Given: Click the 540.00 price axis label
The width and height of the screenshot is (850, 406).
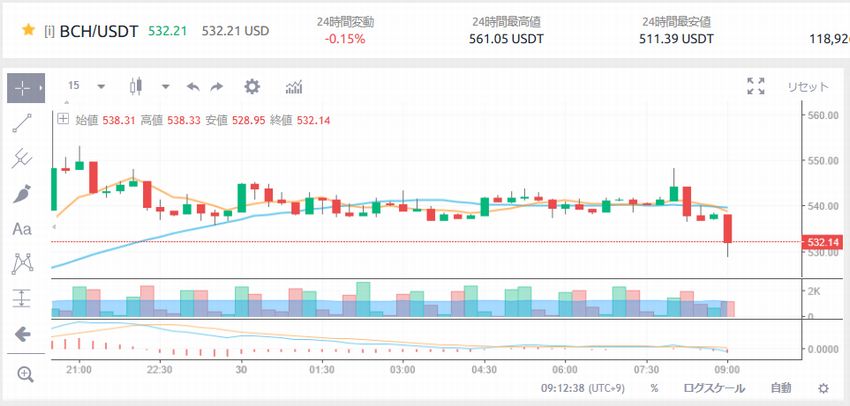Looking at the screenshot, I should [x=821, y=206].
